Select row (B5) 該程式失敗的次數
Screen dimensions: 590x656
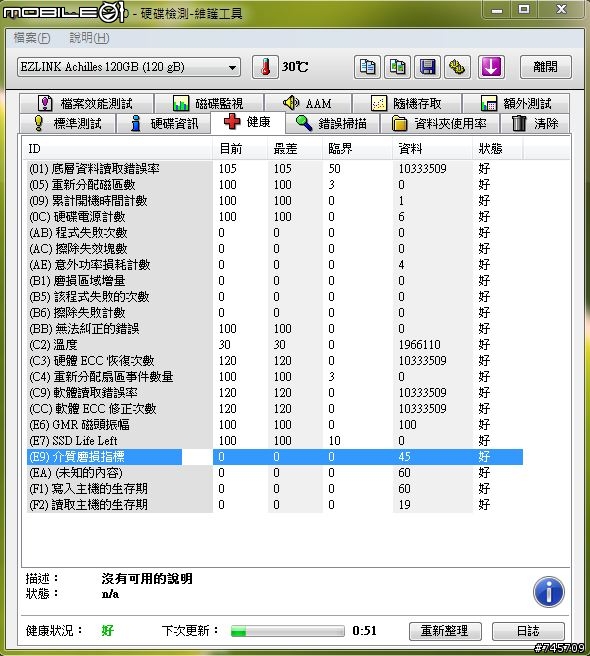pos(275,297)
